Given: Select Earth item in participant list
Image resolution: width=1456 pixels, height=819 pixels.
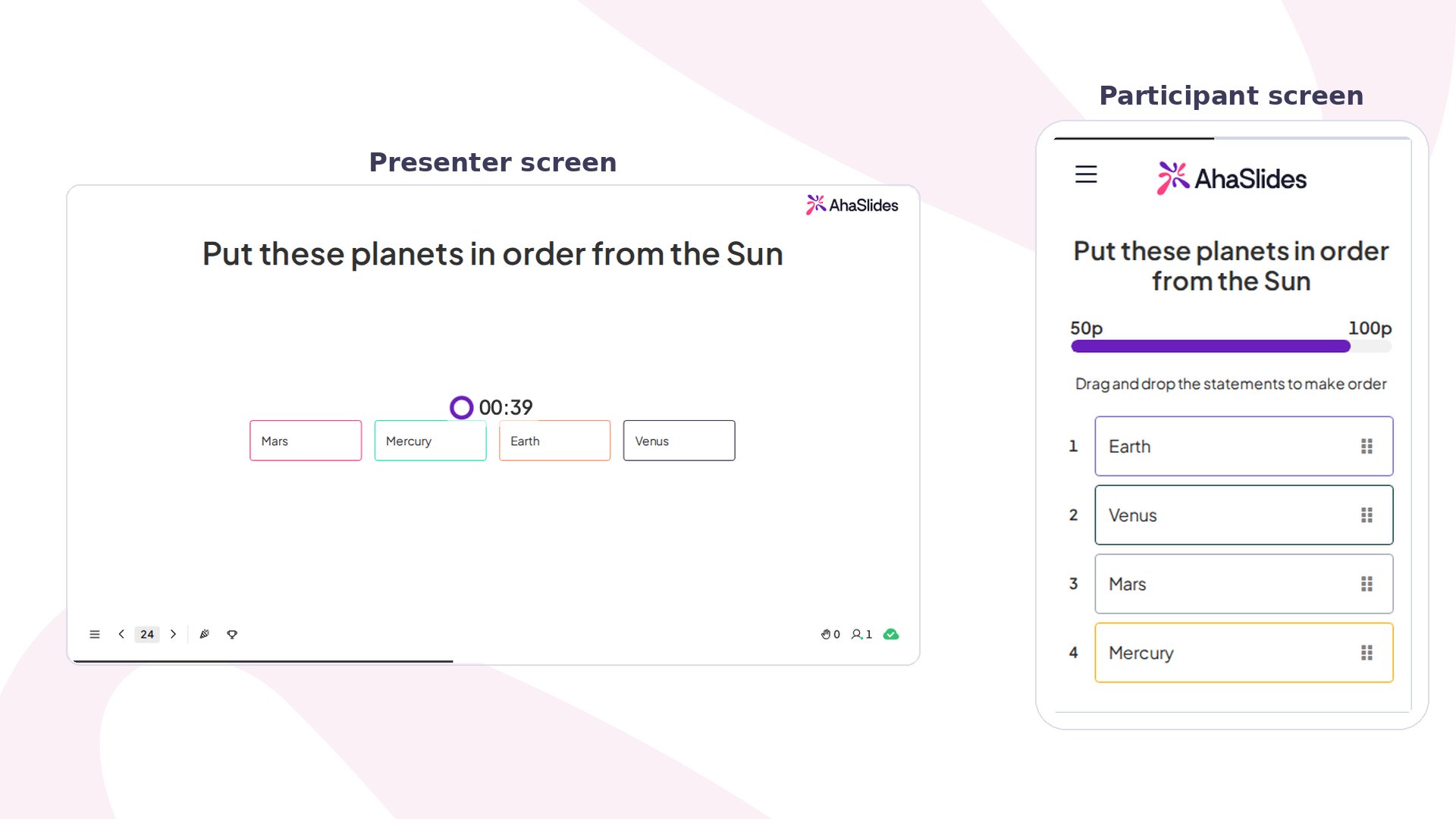Looking at the screenshot, I should click(x=1244, y=446).
